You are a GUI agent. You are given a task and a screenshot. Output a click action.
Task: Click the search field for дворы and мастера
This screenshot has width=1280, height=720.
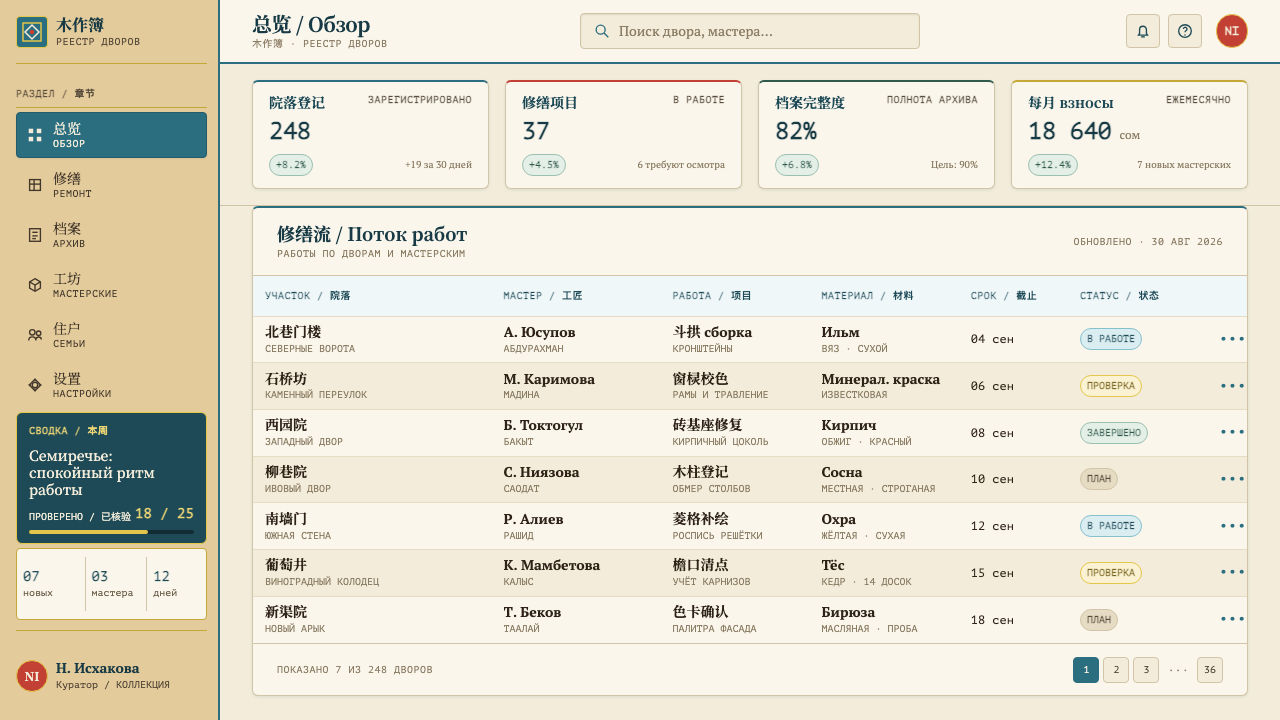[x=750, y=31]
